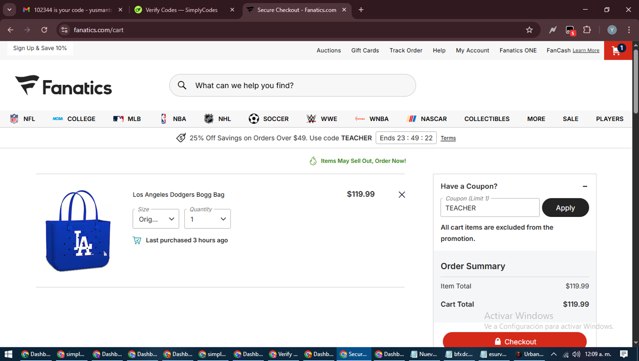The height and width of the screenshot is (361, 639).
Task: Proceed with the red Checkout button
Action: pos(515,341)
